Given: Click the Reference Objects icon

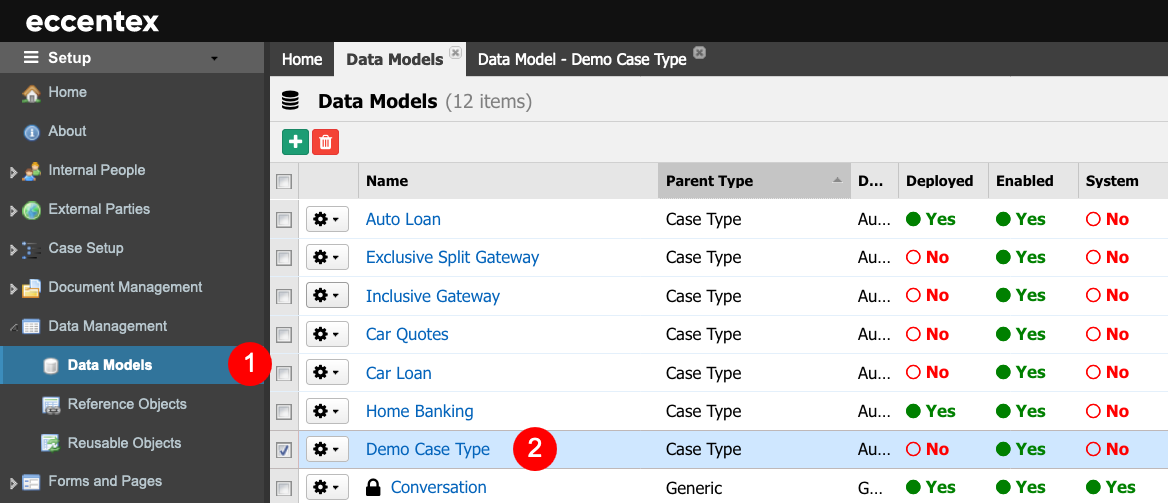Looking at the screenshot, I should pyautogui.click(x=51, y=405).
